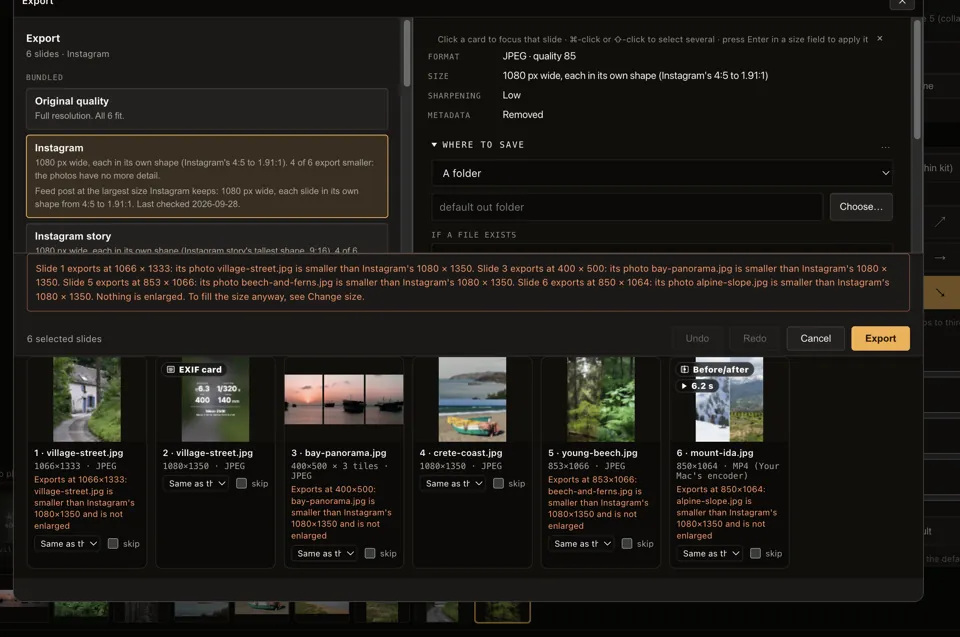The height and width of the screenshot is (637, 960).
Task: Toggle skip for slide 3 bay-panorama.jpg
Action: (x=370, y=553)
